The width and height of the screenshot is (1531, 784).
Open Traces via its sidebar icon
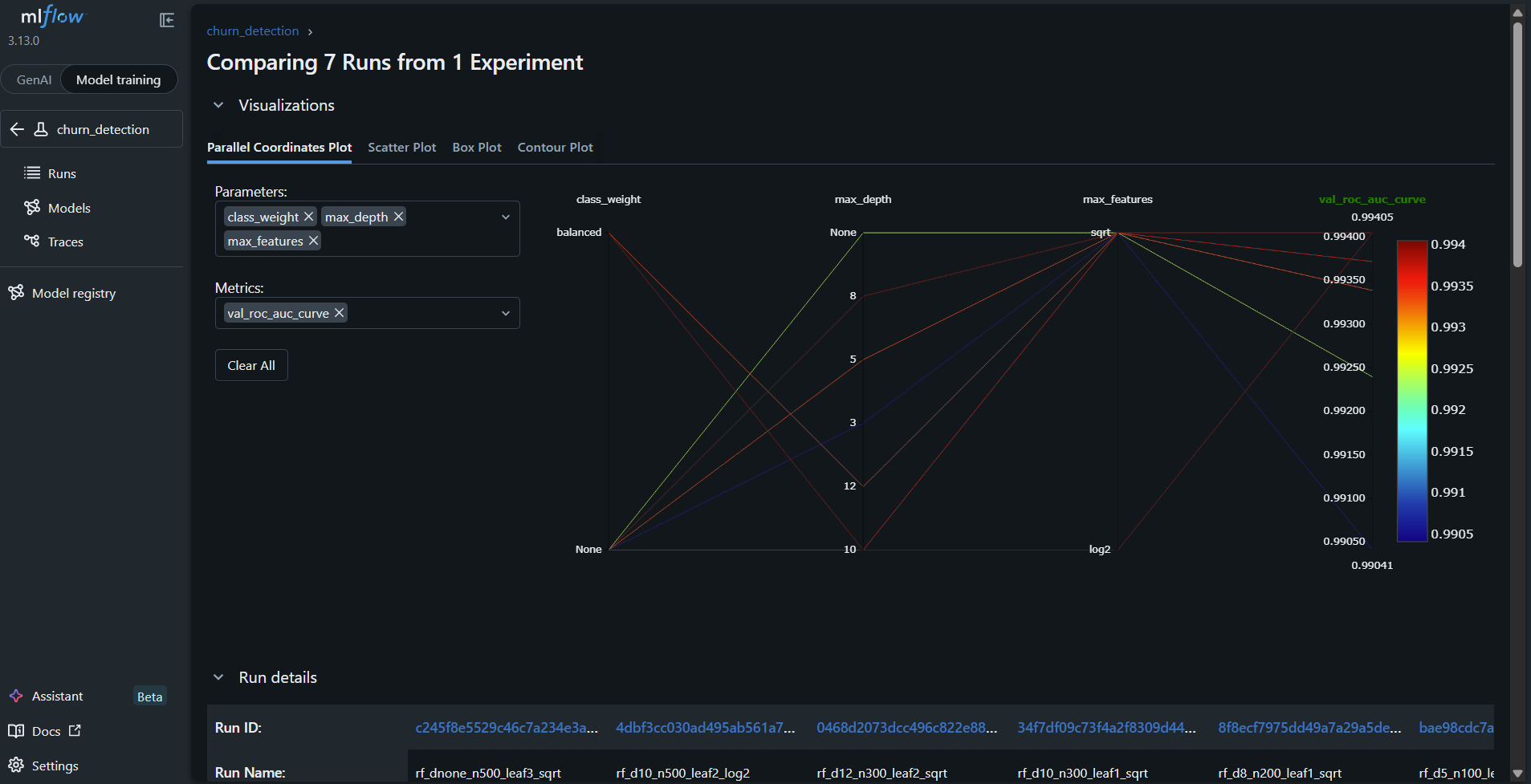[x=32, y=241]
